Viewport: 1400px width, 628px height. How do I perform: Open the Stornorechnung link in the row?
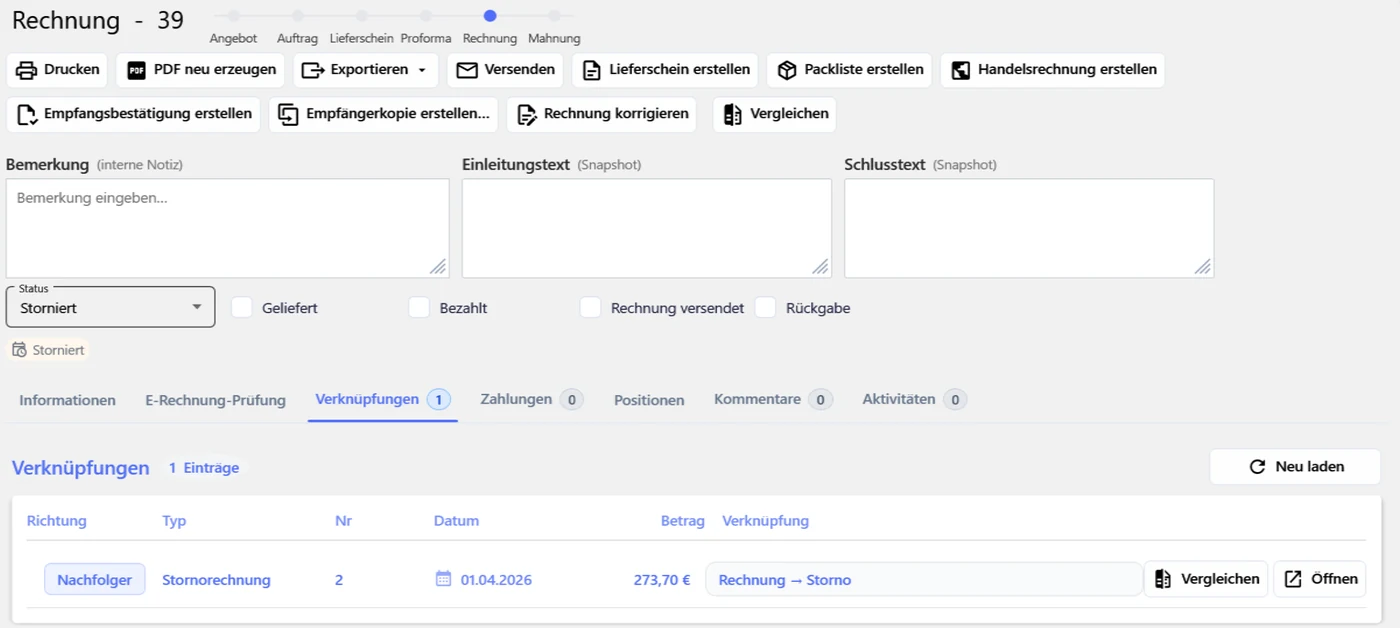[x=216, y=580]
